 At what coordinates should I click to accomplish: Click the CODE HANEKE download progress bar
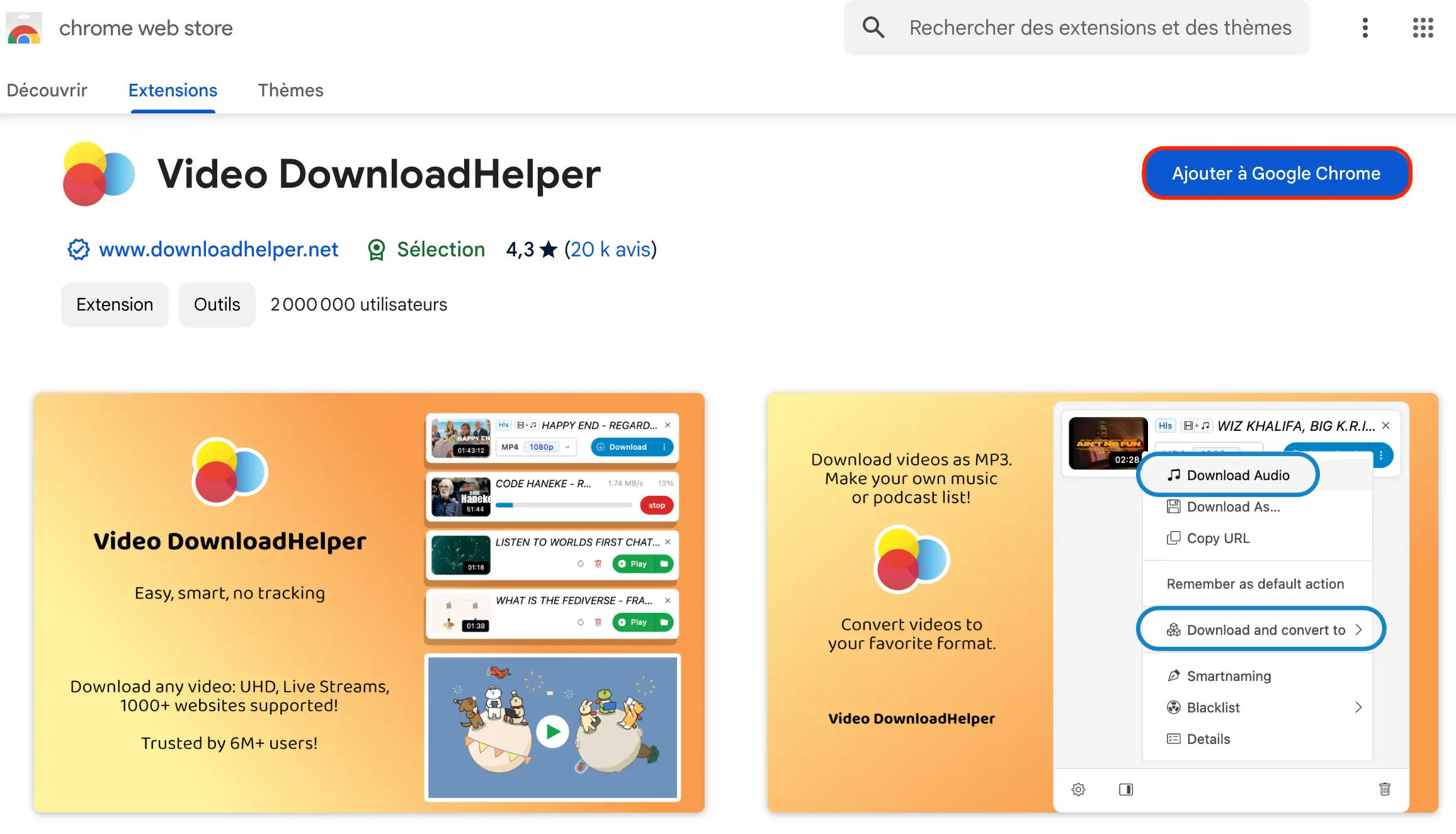(564, 505)
